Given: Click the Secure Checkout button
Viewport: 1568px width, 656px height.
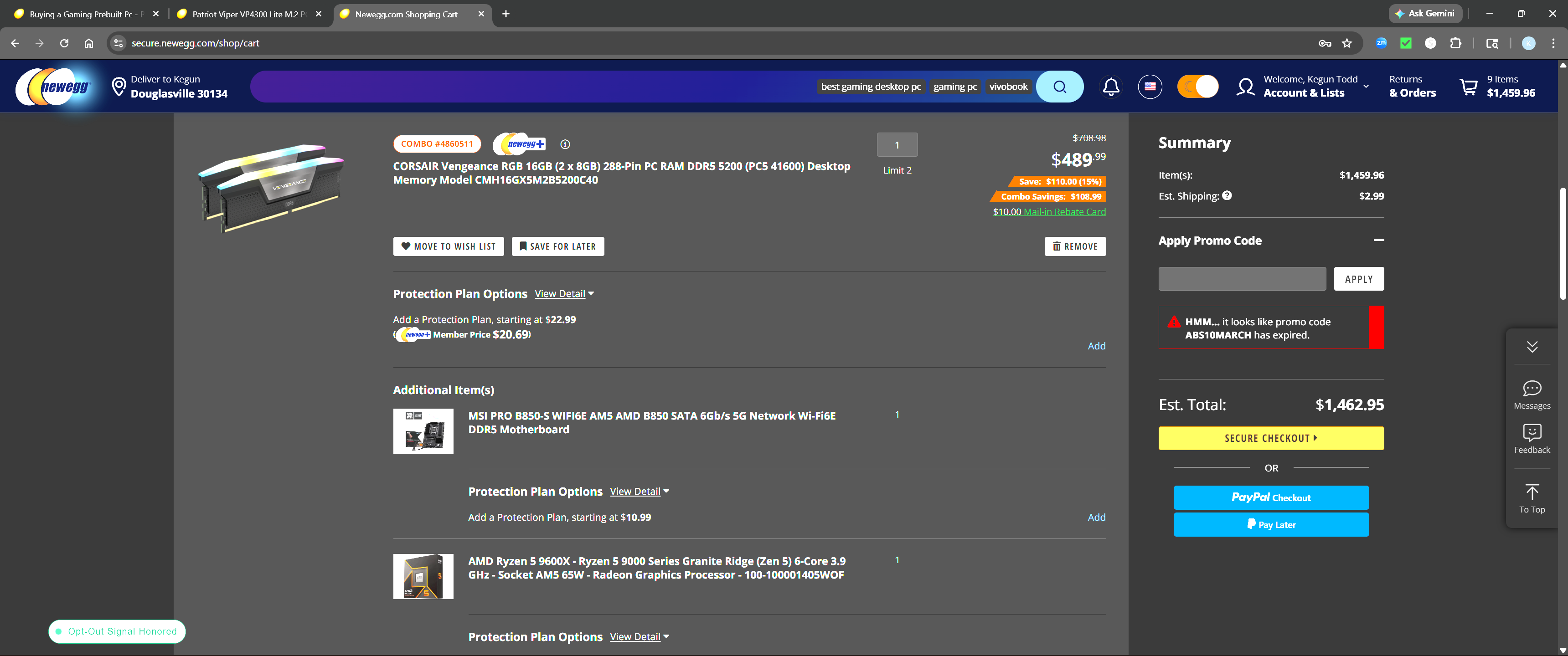Looking at the screenshot, I should tap(1270, 438).
